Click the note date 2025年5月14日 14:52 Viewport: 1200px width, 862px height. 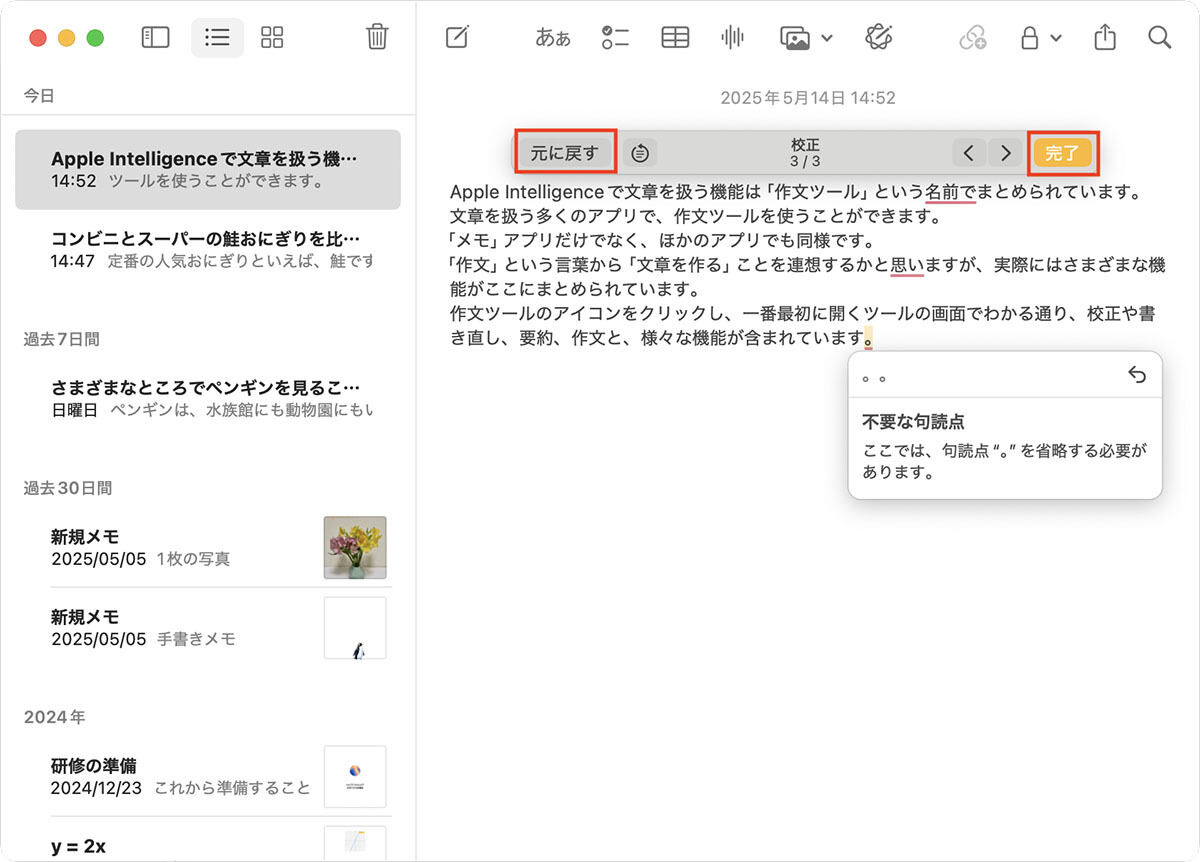click(808, 98)
